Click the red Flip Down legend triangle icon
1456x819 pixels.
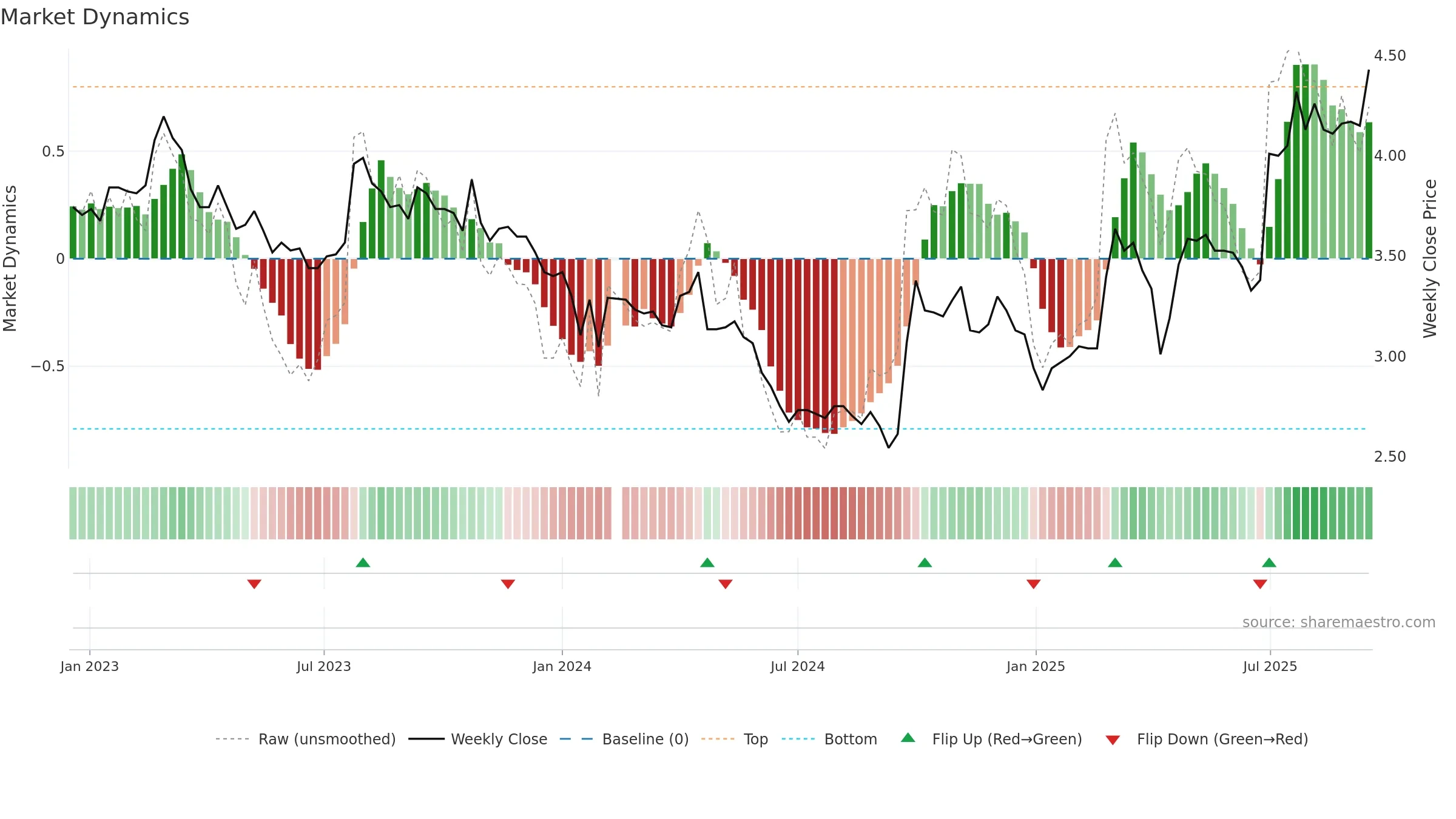click(1113, 740)
